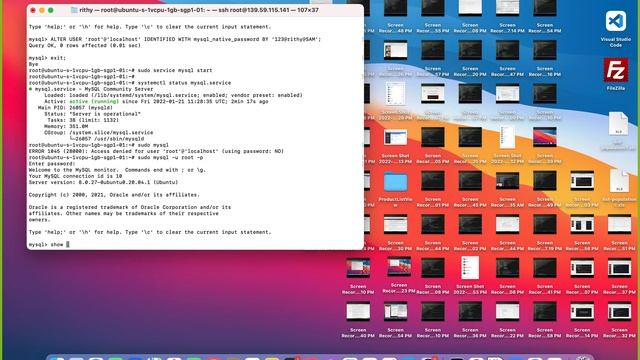Select Screen Recording ending 09 PM
This screenshot has height=360, width=640.
pyautogui.click(x=433, y=269)
